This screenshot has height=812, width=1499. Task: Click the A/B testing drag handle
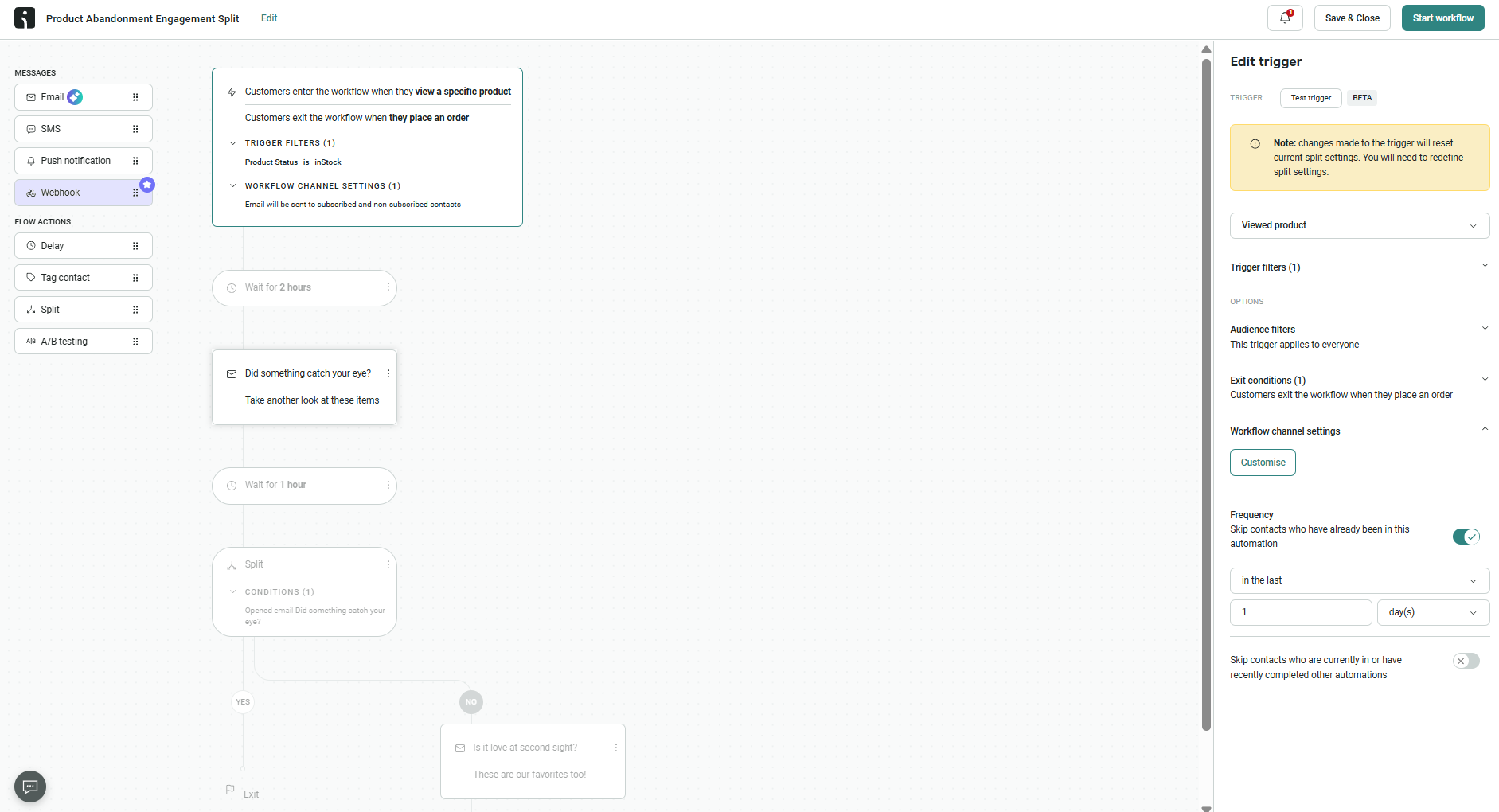tap(135, 342)
